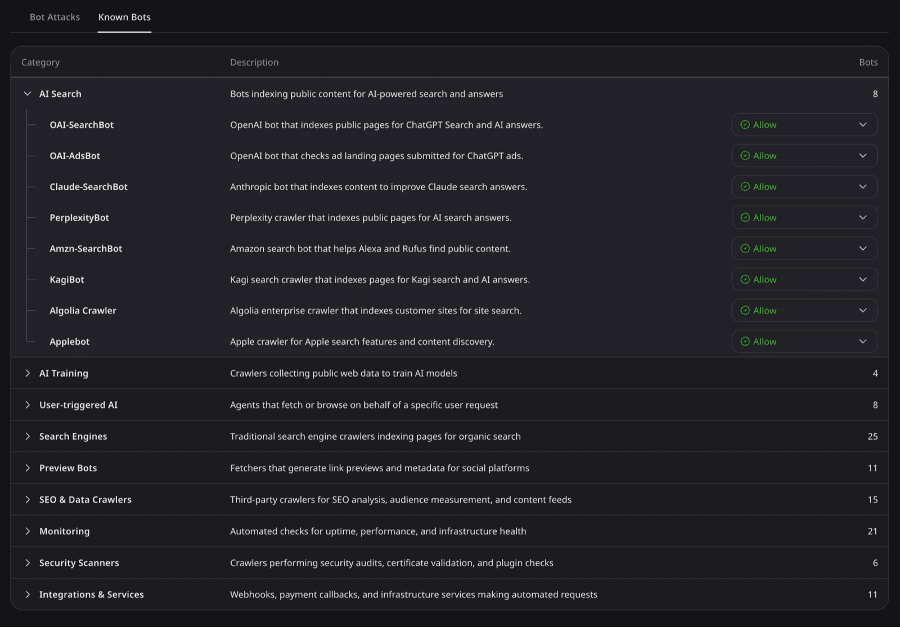This screenshot has width=900, height=628.
Task: Click the AI Search category label
Action: (x=60, y=94)
